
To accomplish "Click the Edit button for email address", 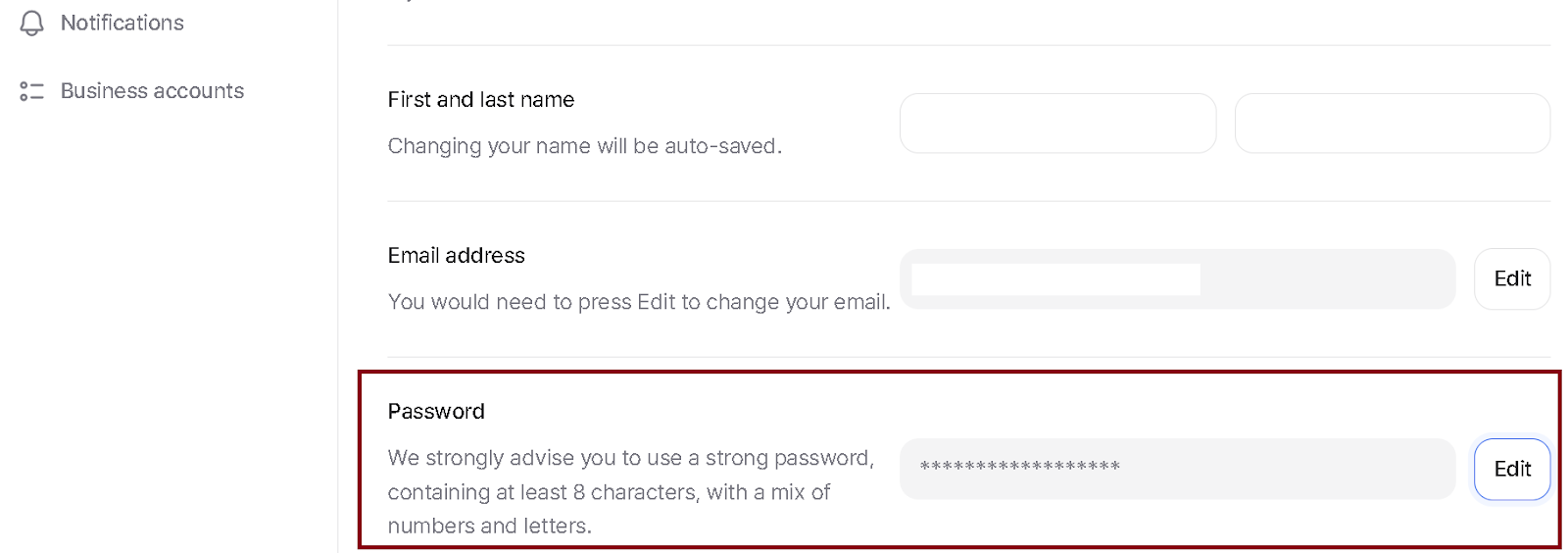I will tap(1512, 279).
